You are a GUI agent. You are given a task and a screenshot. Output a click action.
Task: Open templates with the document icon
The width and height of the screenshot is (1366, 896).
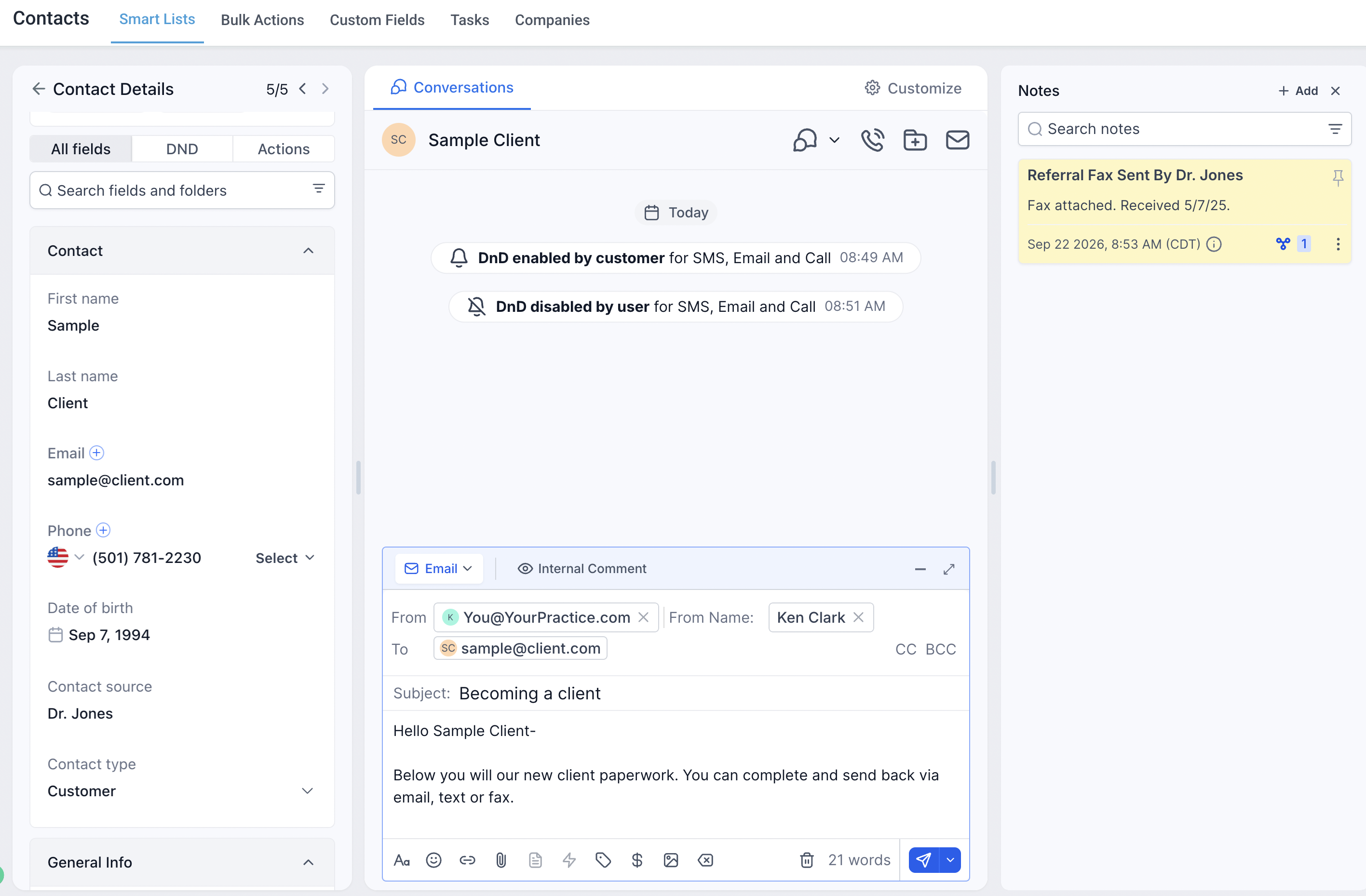pyautogui.click(x=535, y=860)
